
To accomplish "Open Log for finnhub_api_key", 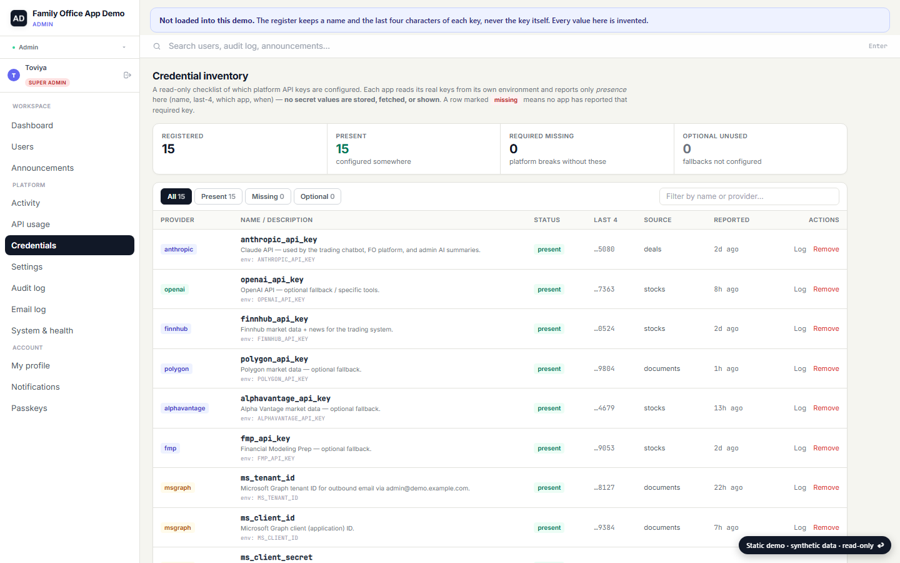I will 800,329.
